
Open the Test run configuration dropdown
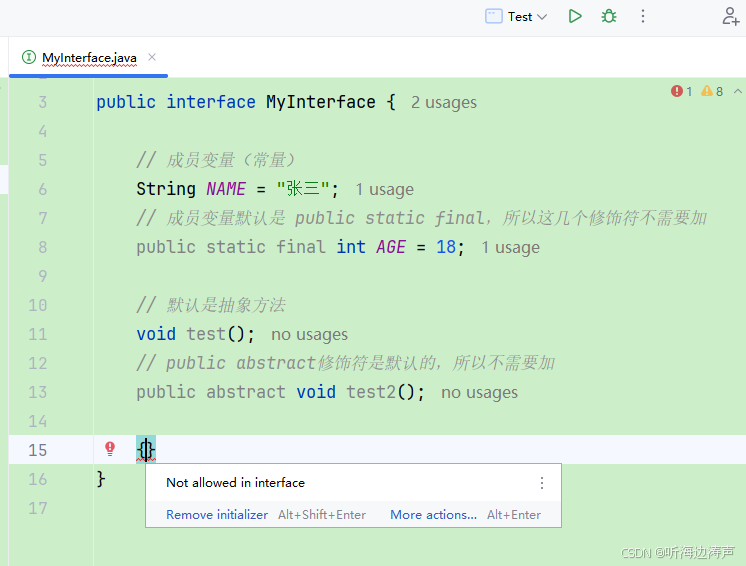(516, 17)
